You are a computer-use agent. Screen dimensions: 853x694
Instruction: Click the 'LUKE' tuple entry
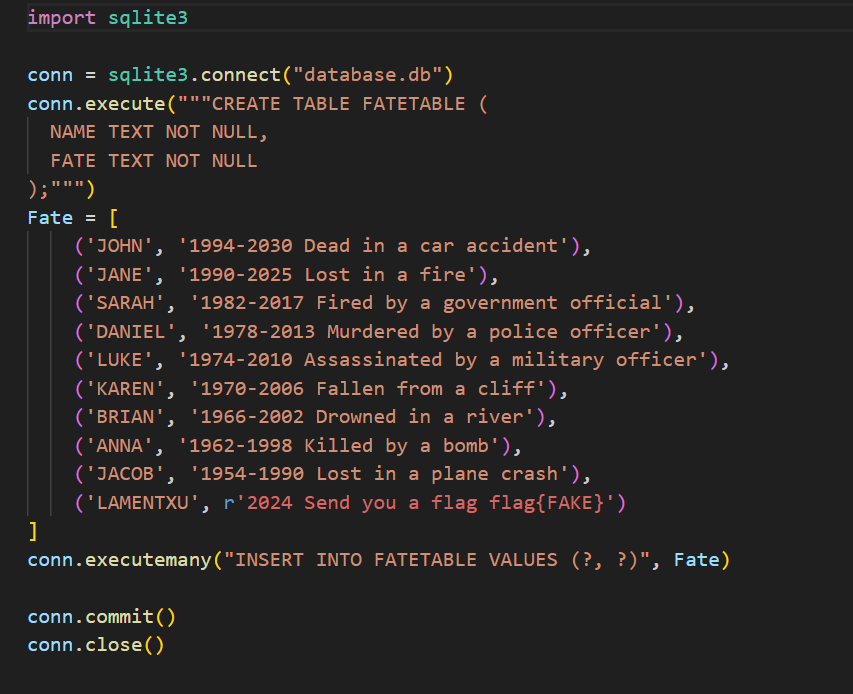click(x=402, y=360)
